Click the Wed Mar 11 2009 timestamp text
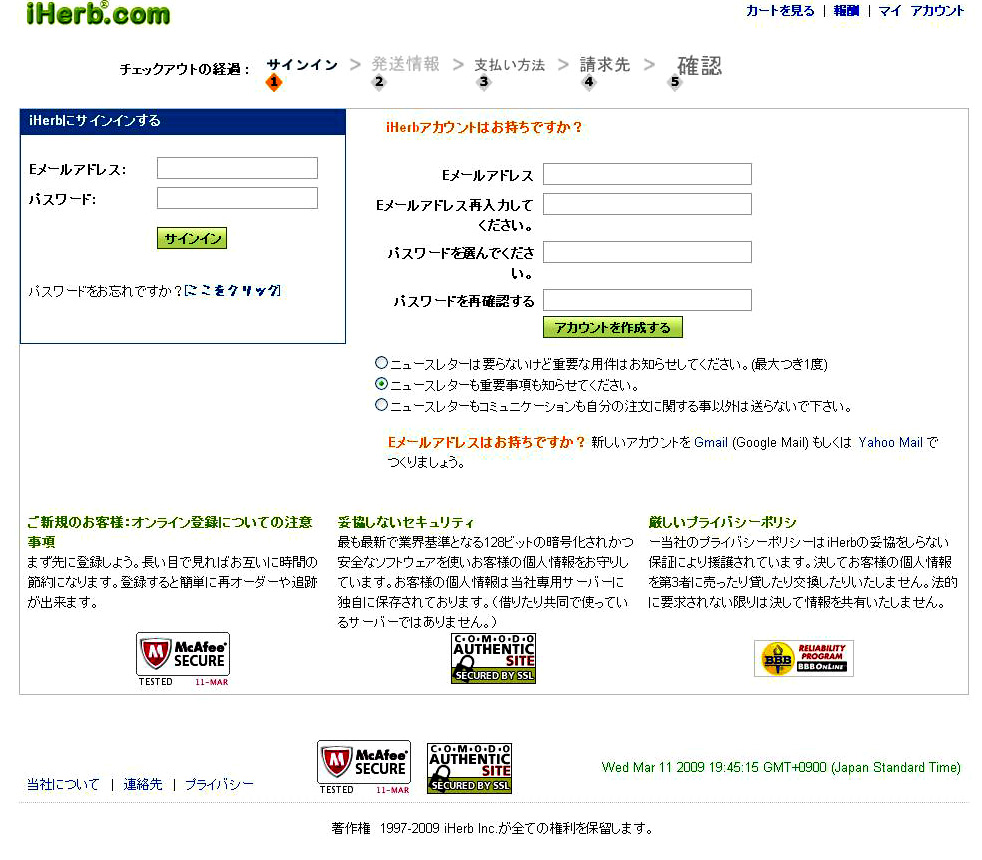This screenshot has width=982, height=860. click(781, 767)
